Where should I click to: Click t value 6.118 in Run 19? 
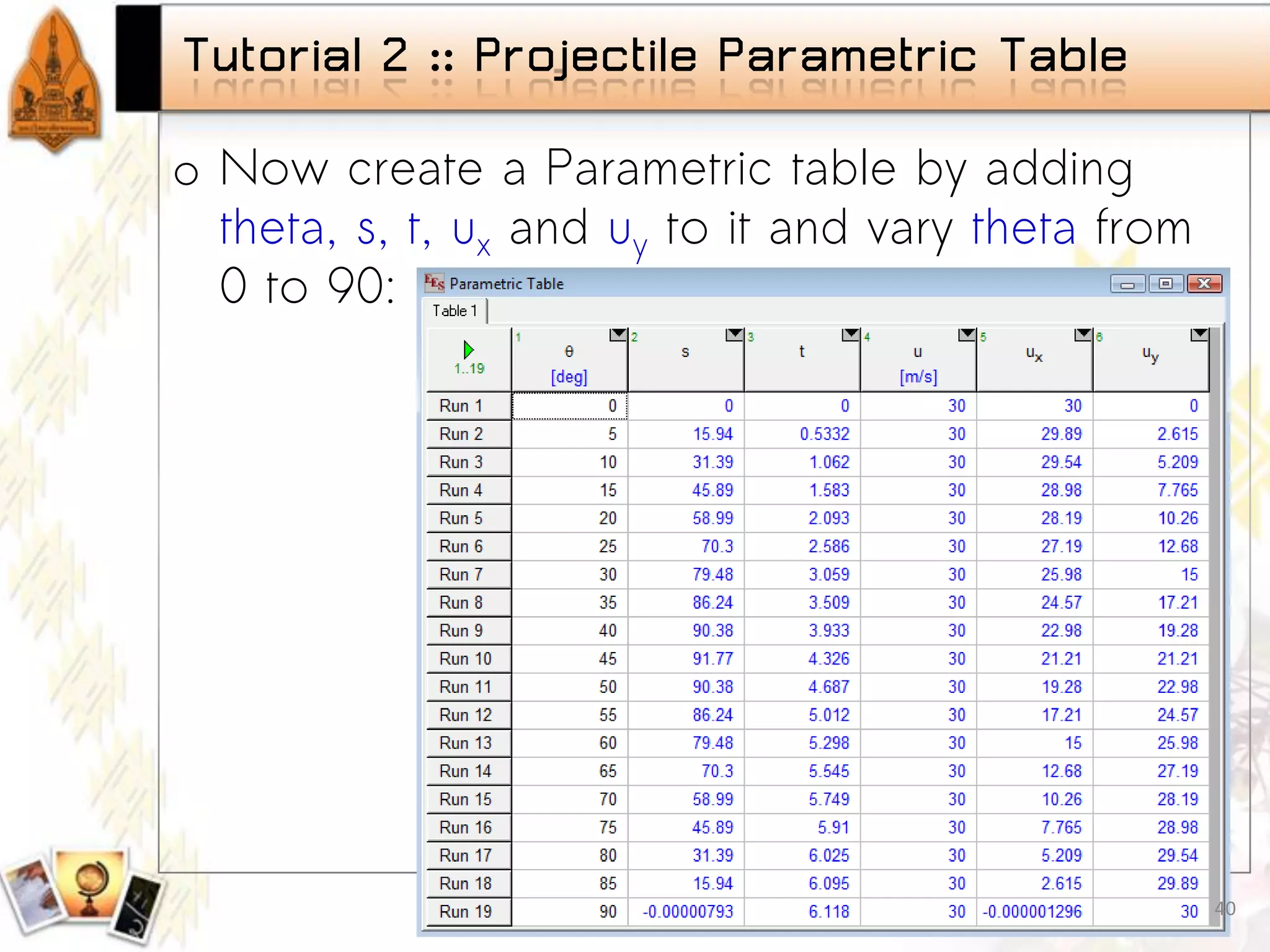click(829, 912)
